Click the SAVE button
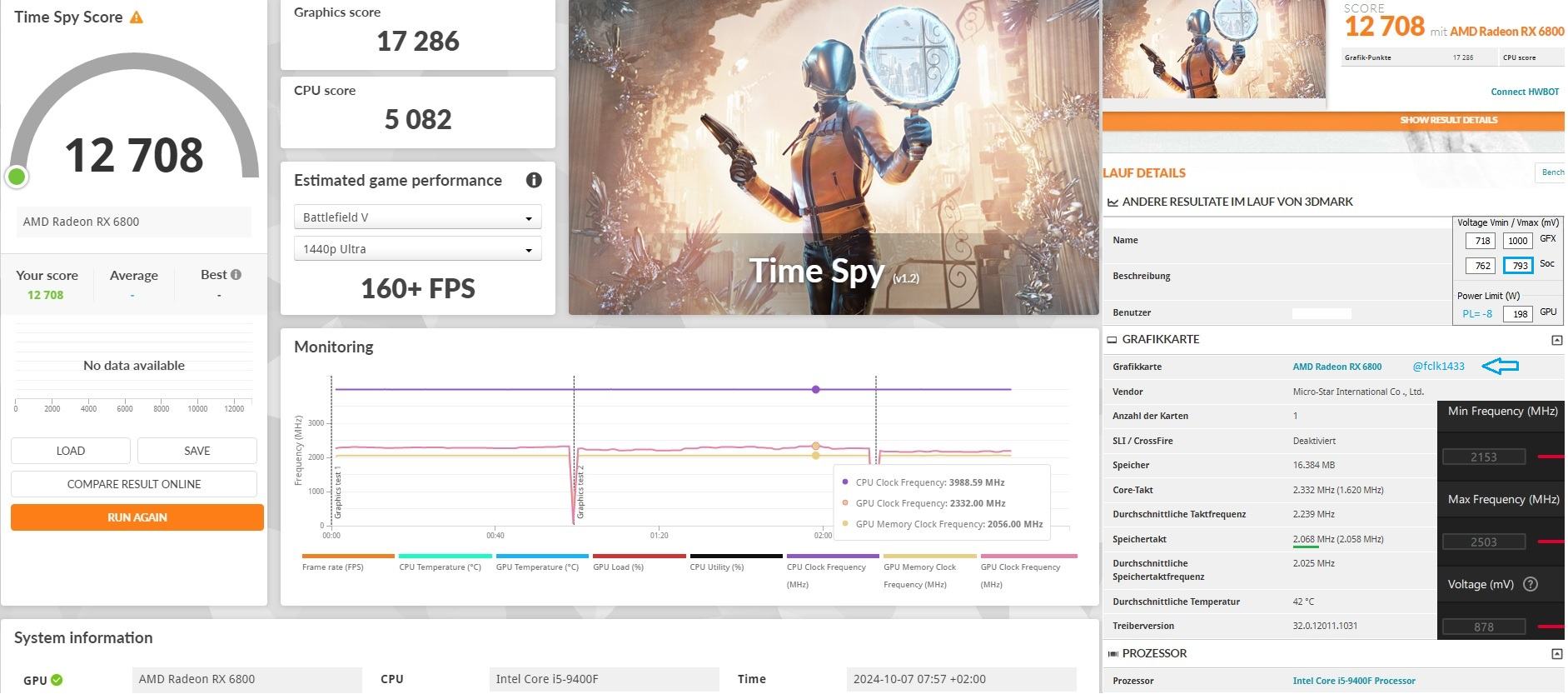The height and width of the screenshot is (694, 1568). 197,451
